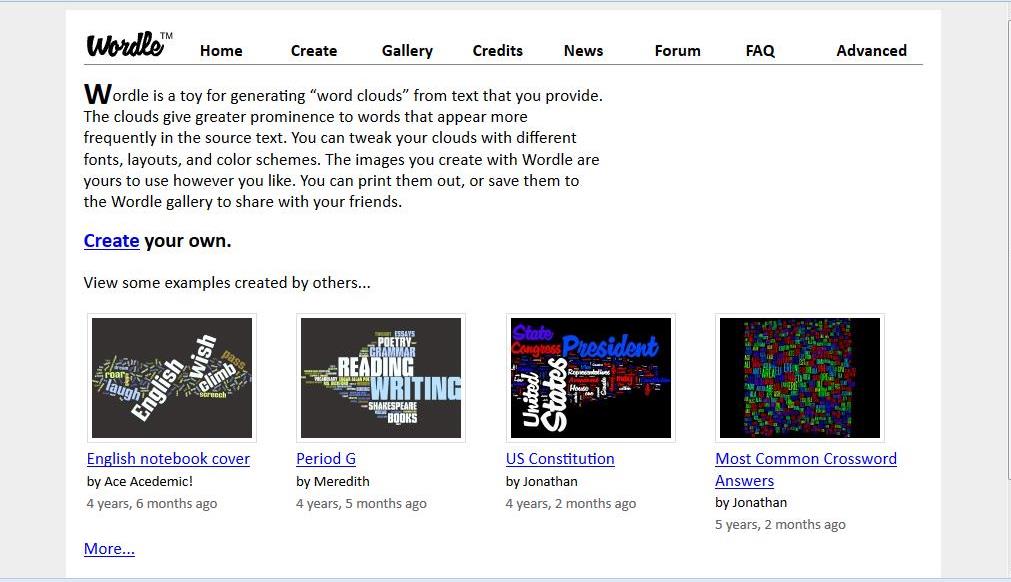Follow the Period G link
Screen dimensions: 1011x582
click(326, 459)
